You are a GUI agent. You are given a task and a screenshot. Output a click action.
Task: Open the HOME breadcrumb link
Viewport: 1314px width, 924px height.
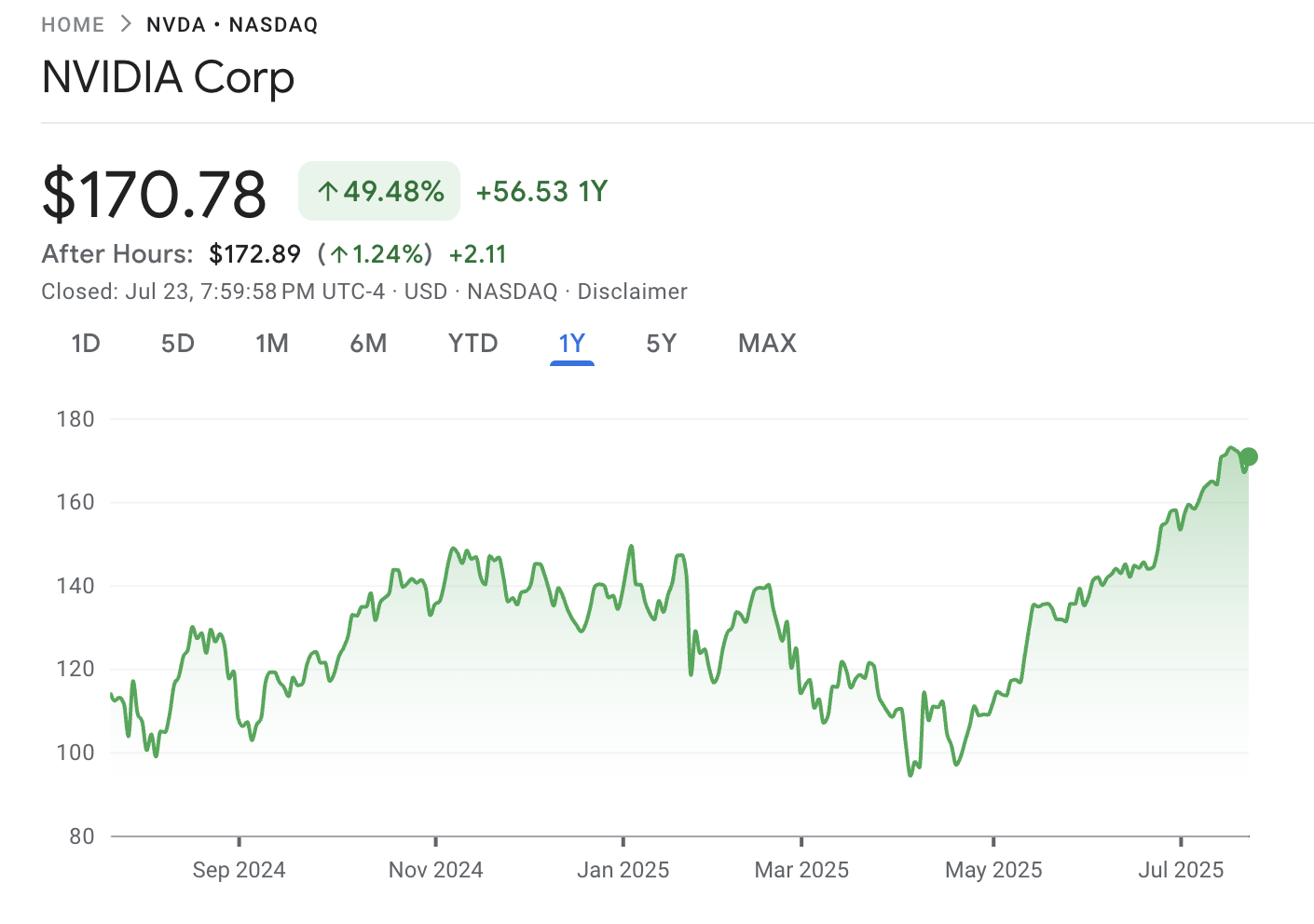point(73,25)
